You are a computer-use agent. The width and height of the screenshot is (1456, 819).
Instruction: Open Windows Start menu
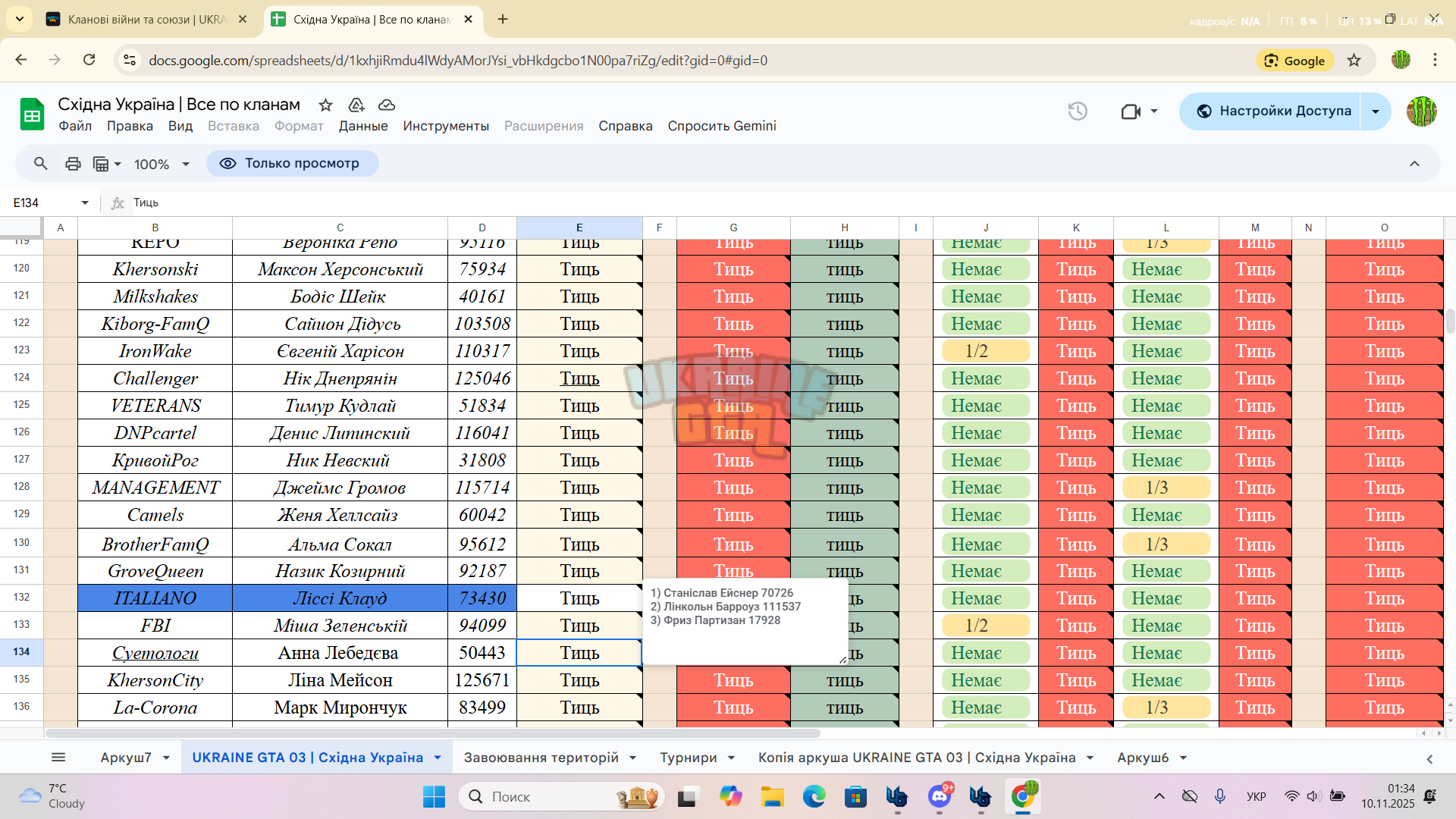pyautogui.click(x=434, y=796)
